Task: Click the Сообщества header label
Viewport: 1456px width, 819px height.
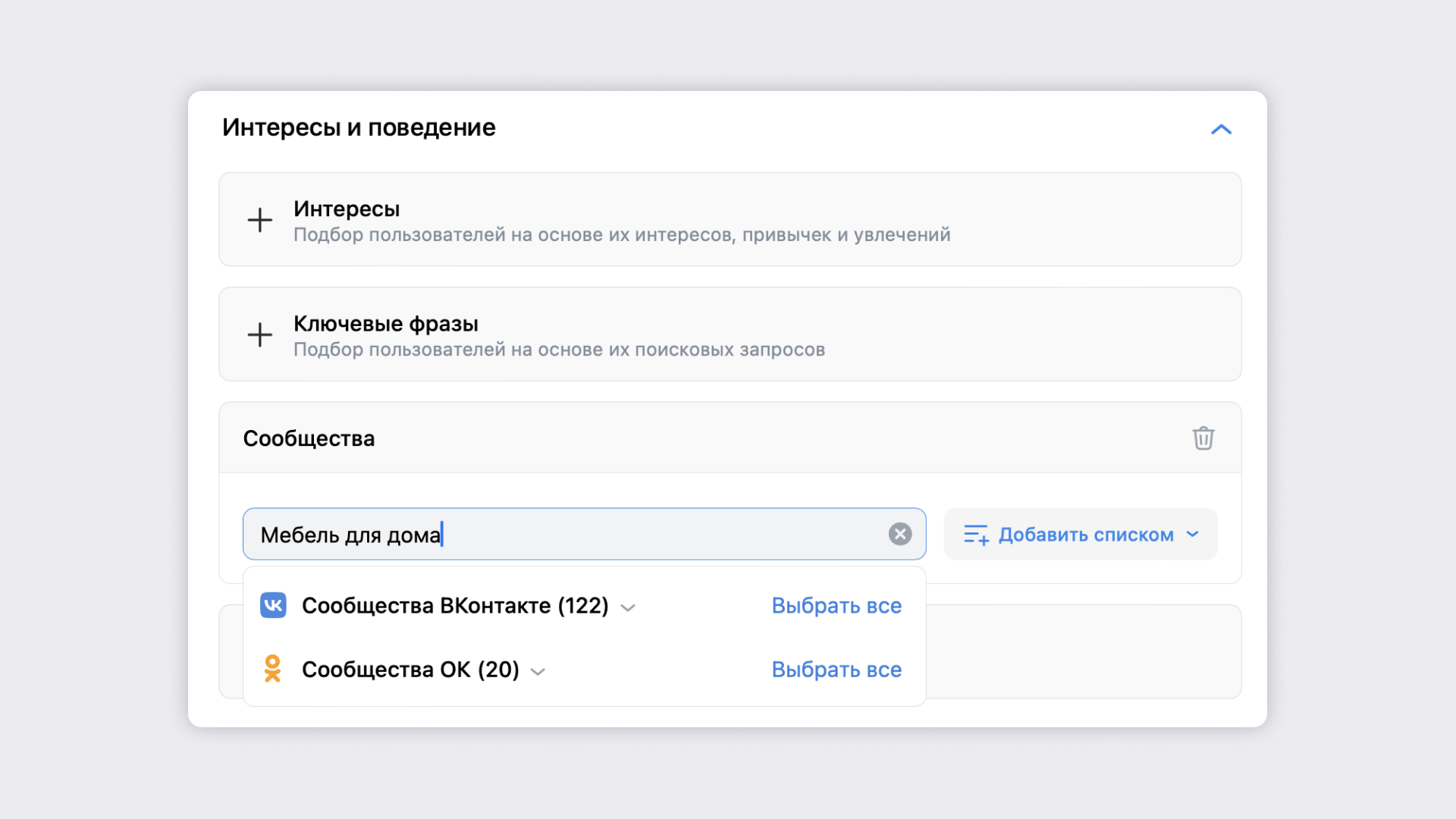Action: coord(309,438)
